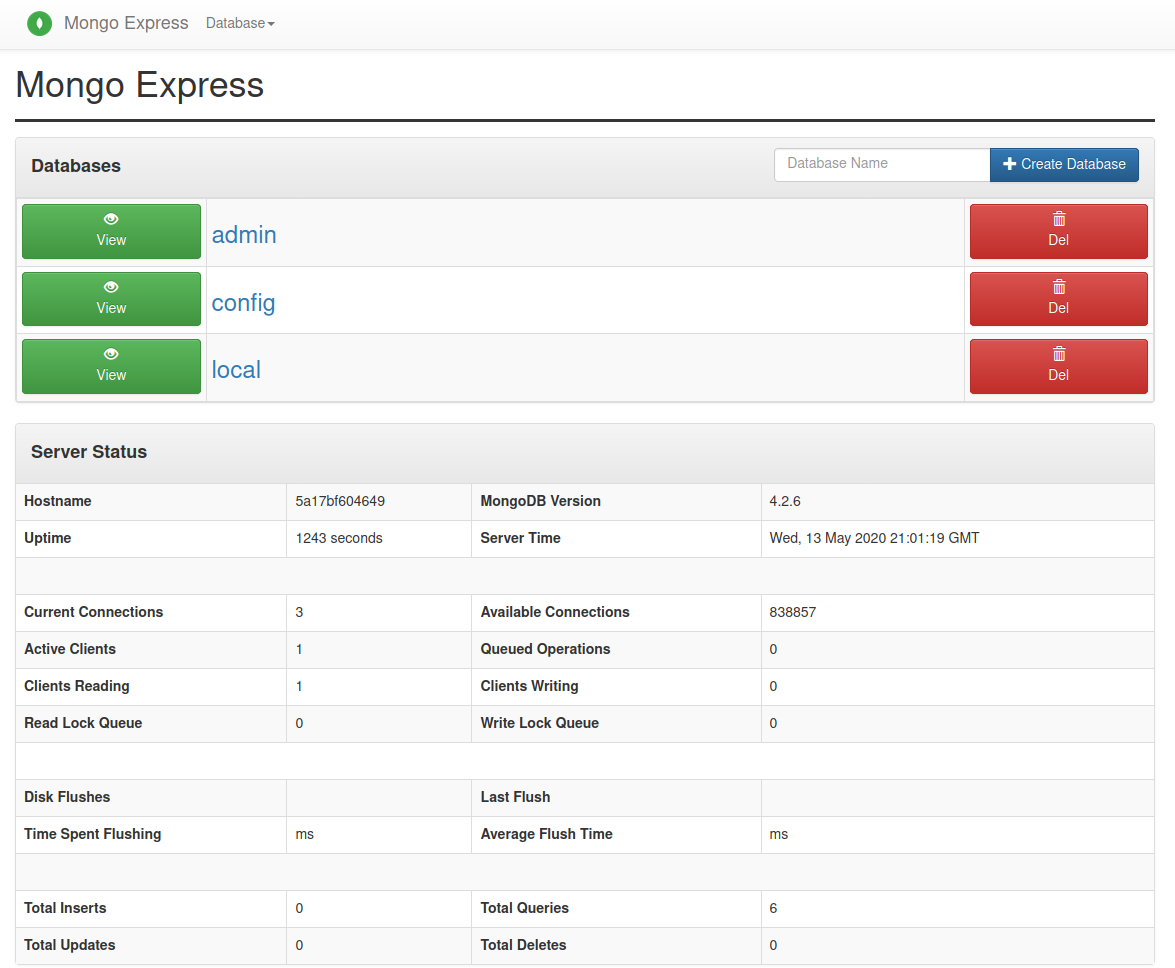Focus the Database Name input field
This screenshot has width=1175, height=968.
click(881, 164)
